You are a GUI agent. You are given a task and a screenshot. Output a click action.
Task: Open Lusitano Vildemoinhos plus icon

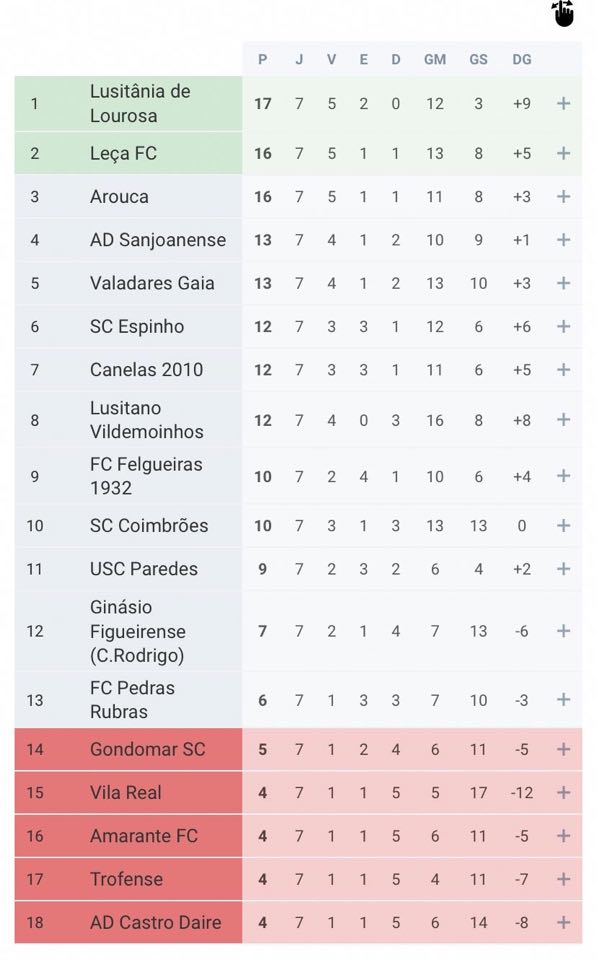pyautogui.click(x=563, y=420)
